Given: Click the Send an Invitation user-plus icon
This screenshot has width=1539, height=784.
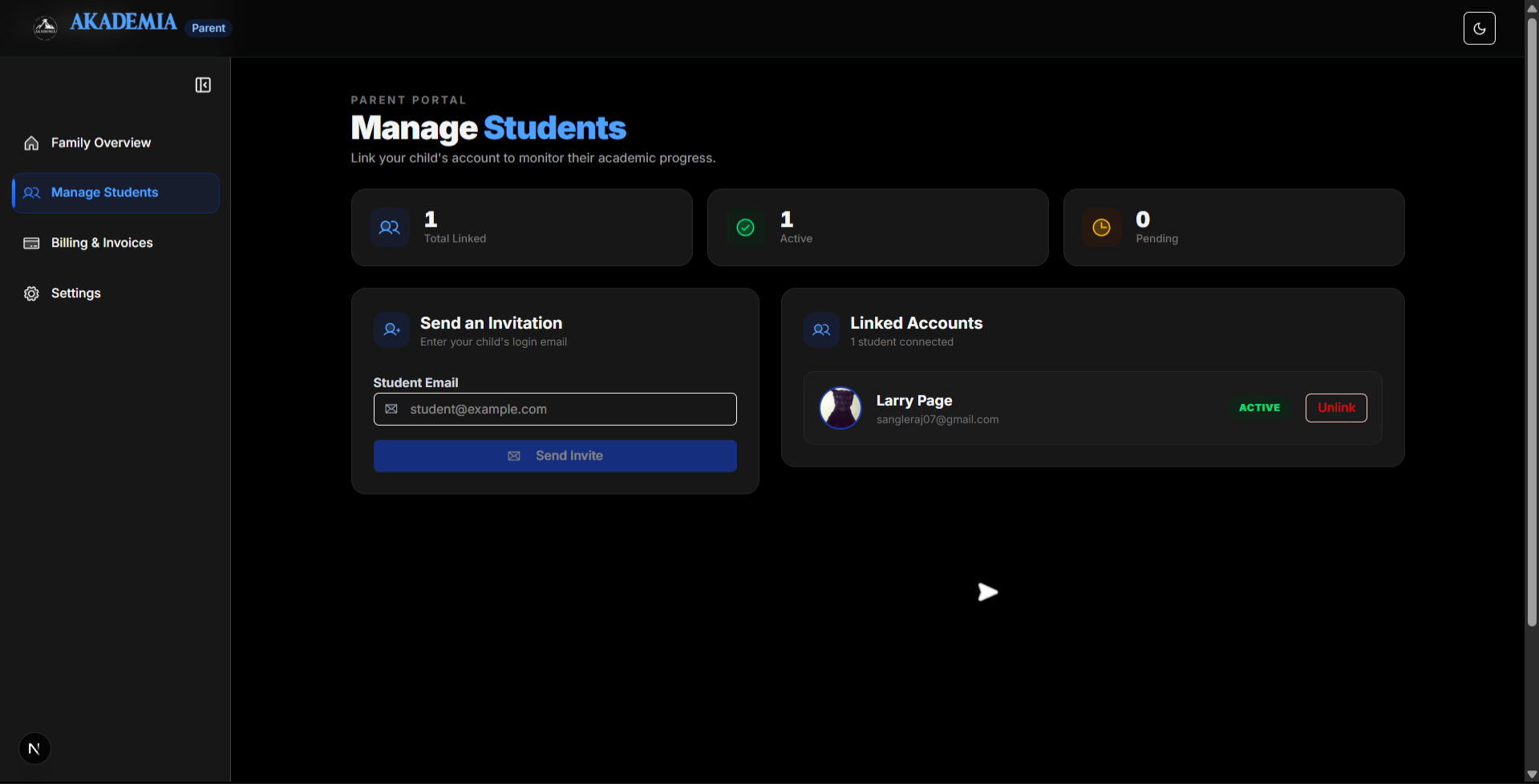Looking at the screenshot, I should [x=392, y=329].
